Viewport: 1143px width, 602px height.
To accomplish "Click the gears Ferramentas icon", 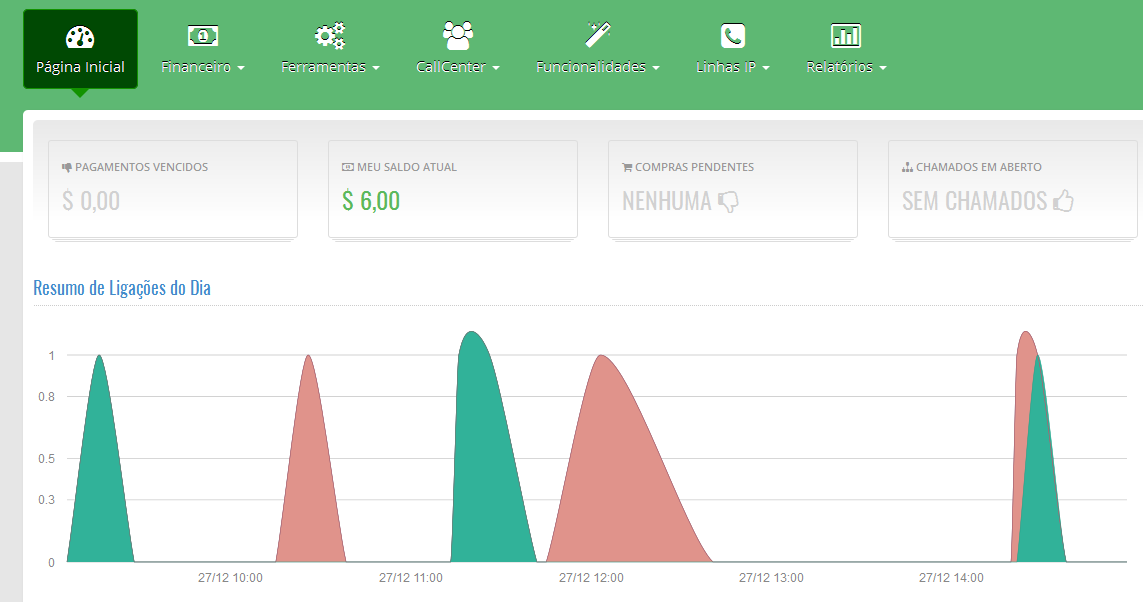I will (330, 36).
